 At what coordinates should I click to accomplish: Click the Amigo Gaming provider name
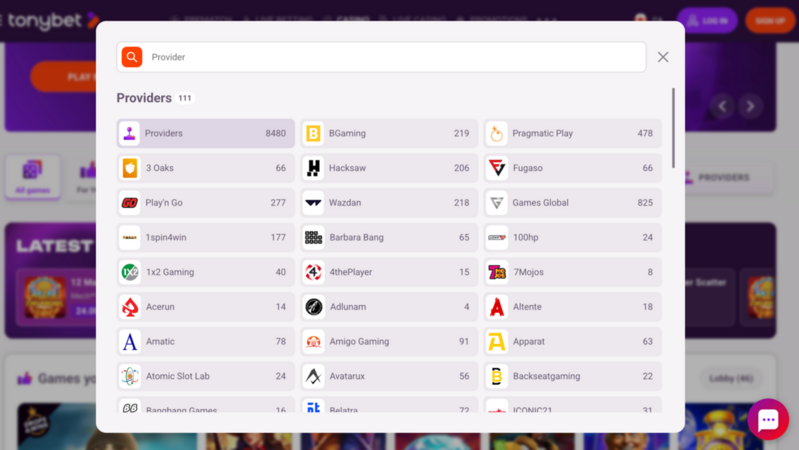[x=359, y=341]
